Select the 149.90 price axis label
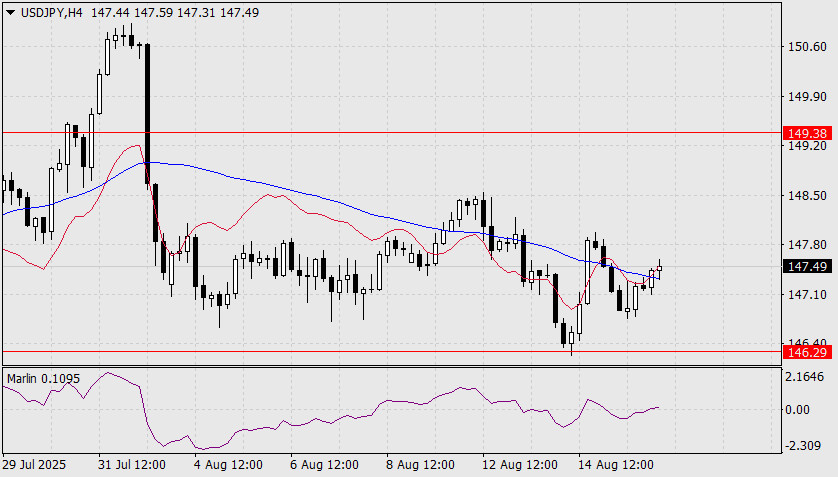Screen dimensions: 838x477 pyautogui.click(x=807, y=97)
